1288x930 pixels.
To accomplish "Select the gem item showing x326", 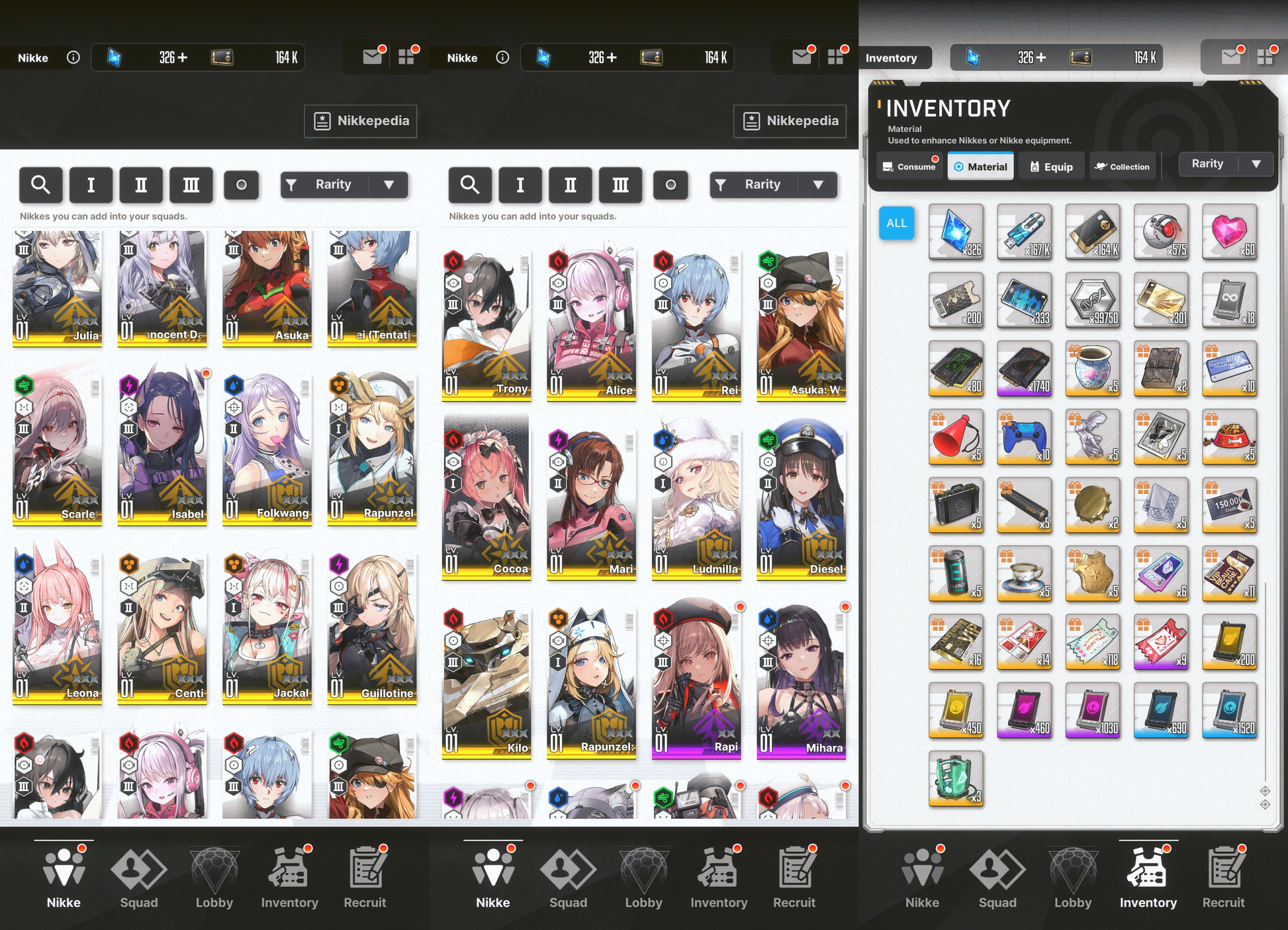I will coord(956,231).
